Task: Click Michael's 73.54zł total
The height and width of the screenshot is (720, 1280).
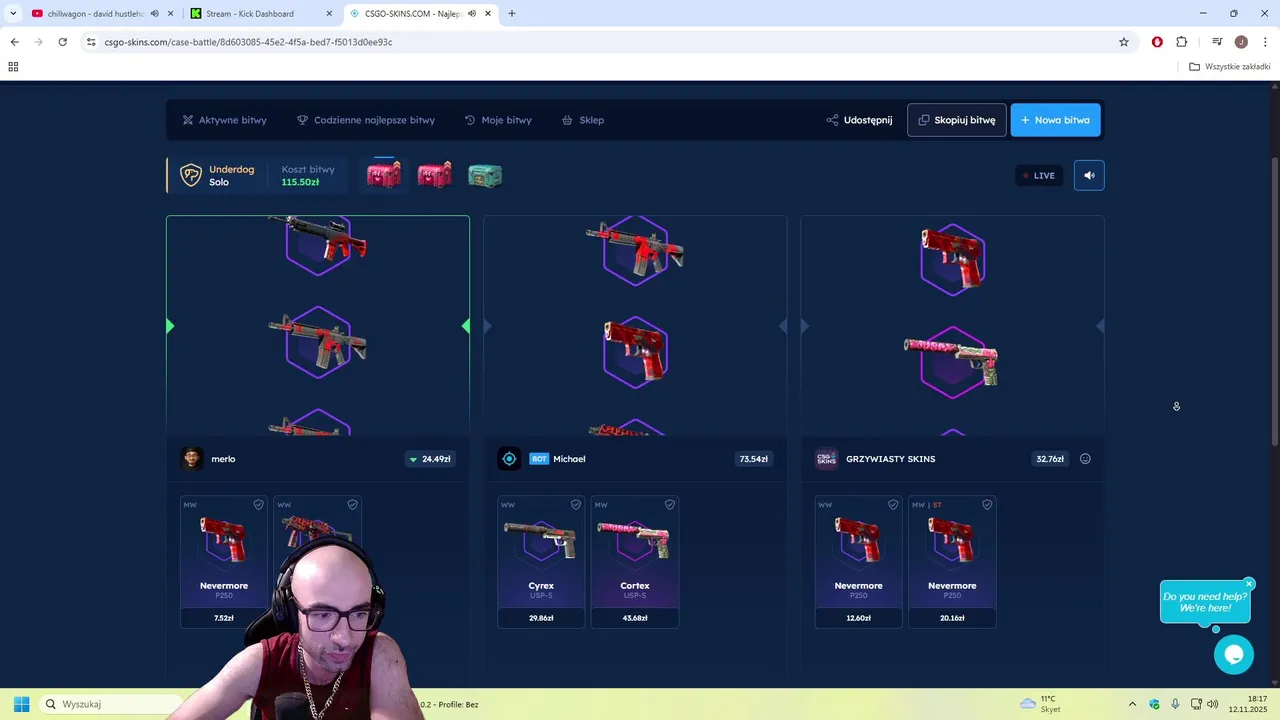Action: [753, 459]
